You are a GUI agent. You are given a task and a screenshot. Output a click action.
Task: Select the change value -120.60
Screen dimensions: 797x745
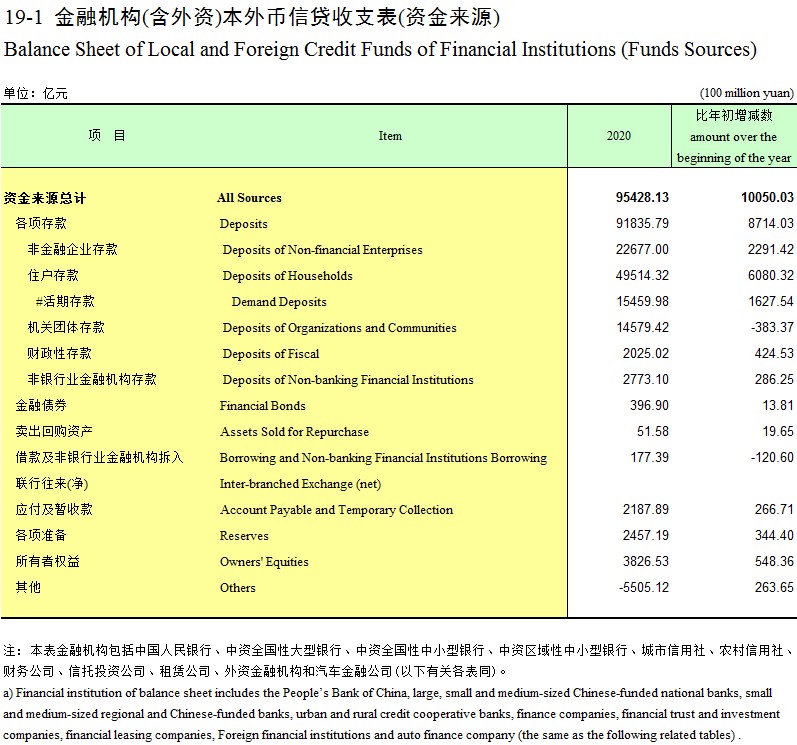coord(772,457)
